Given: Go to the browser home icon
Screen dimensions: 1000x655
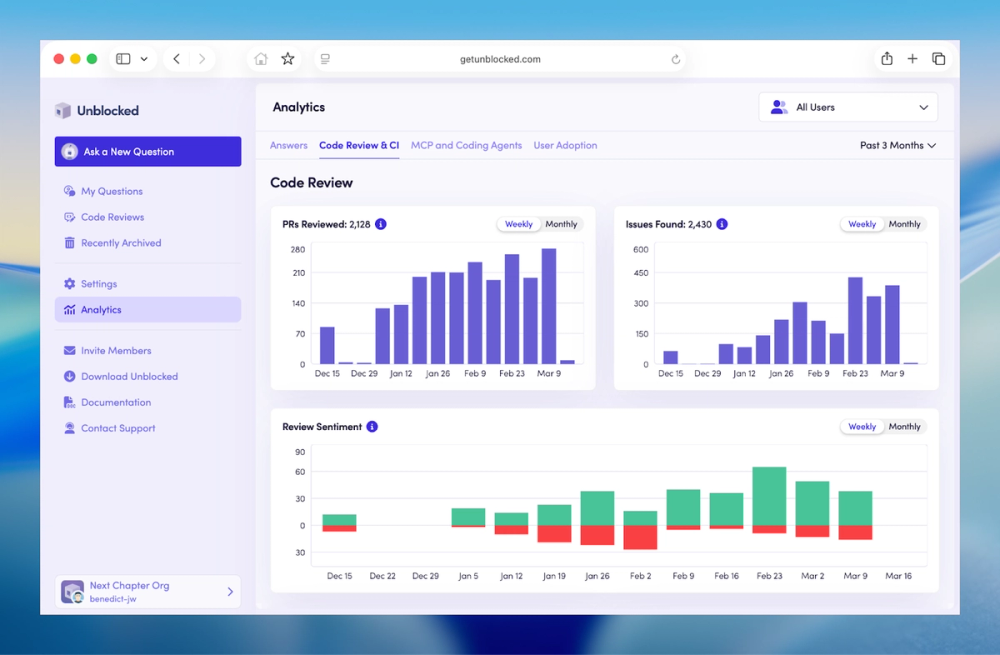Looking at the screenshot, I should coord(261,59).
